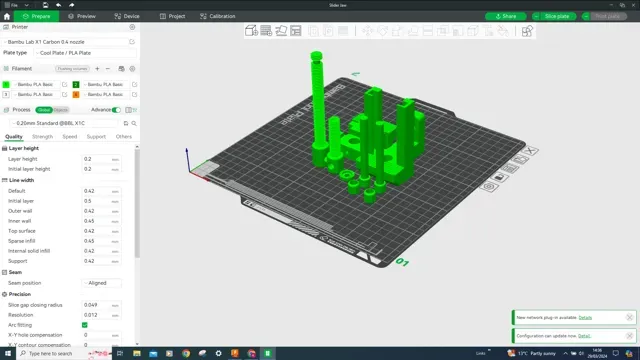Remove a filament with the minus icon
640x360 pixels.
click(x=108, y=69)
